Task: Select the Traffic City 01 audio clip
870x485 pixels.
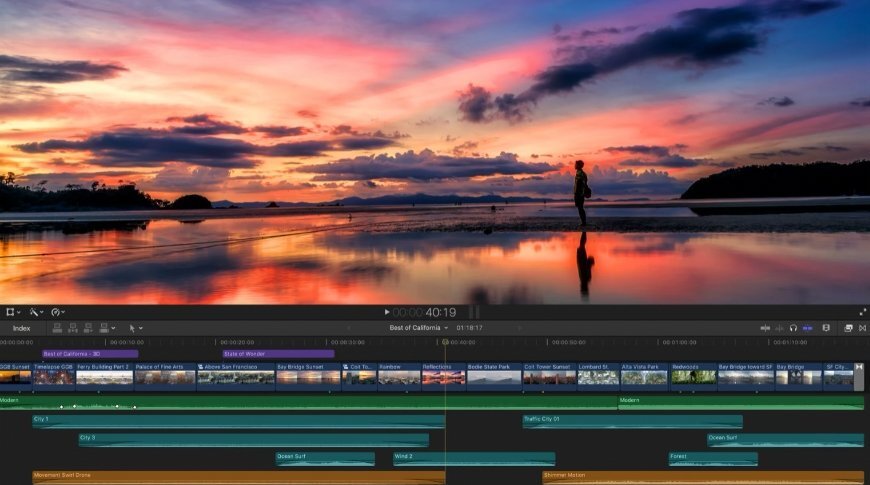Action: [x=633, y=422]
